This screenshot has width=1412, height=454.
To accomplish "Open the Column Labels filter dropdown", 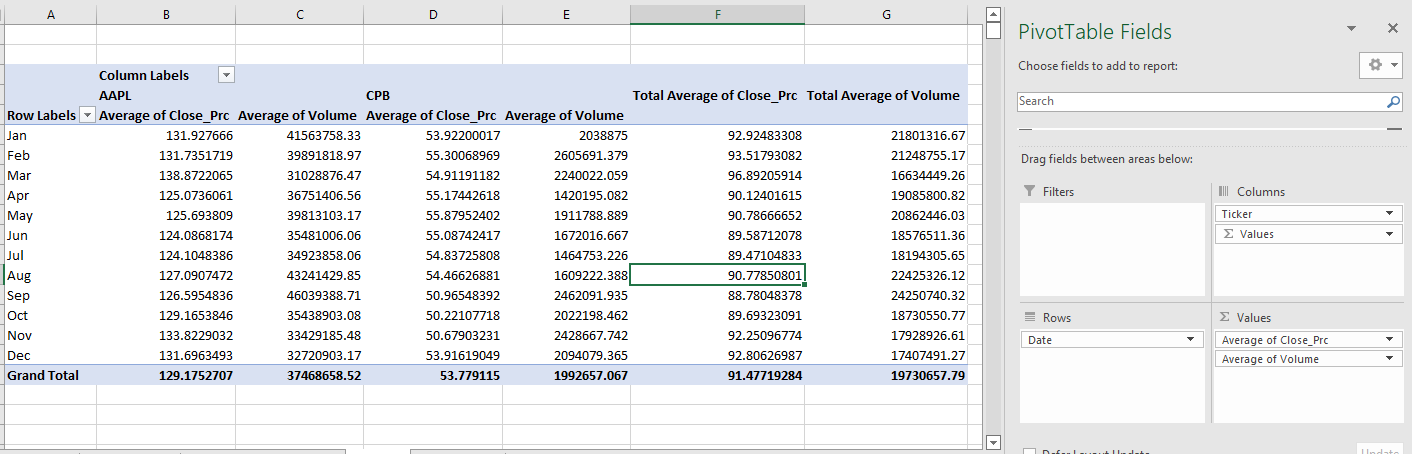I will tap(226, 75).
